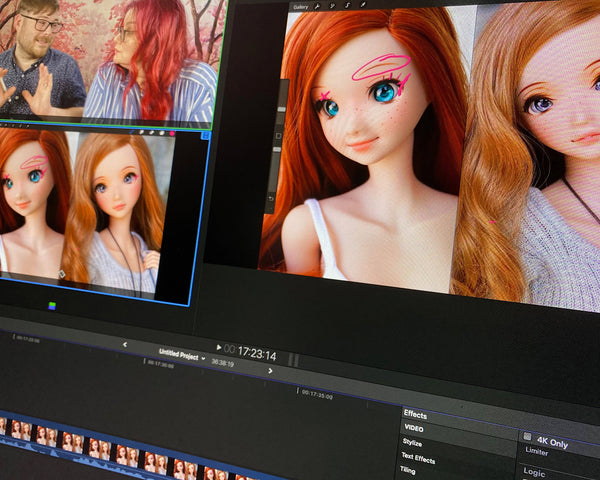Select the Stylize effects category
The height and width of the screenshot is (480, 600).
(x=413, y=442)
